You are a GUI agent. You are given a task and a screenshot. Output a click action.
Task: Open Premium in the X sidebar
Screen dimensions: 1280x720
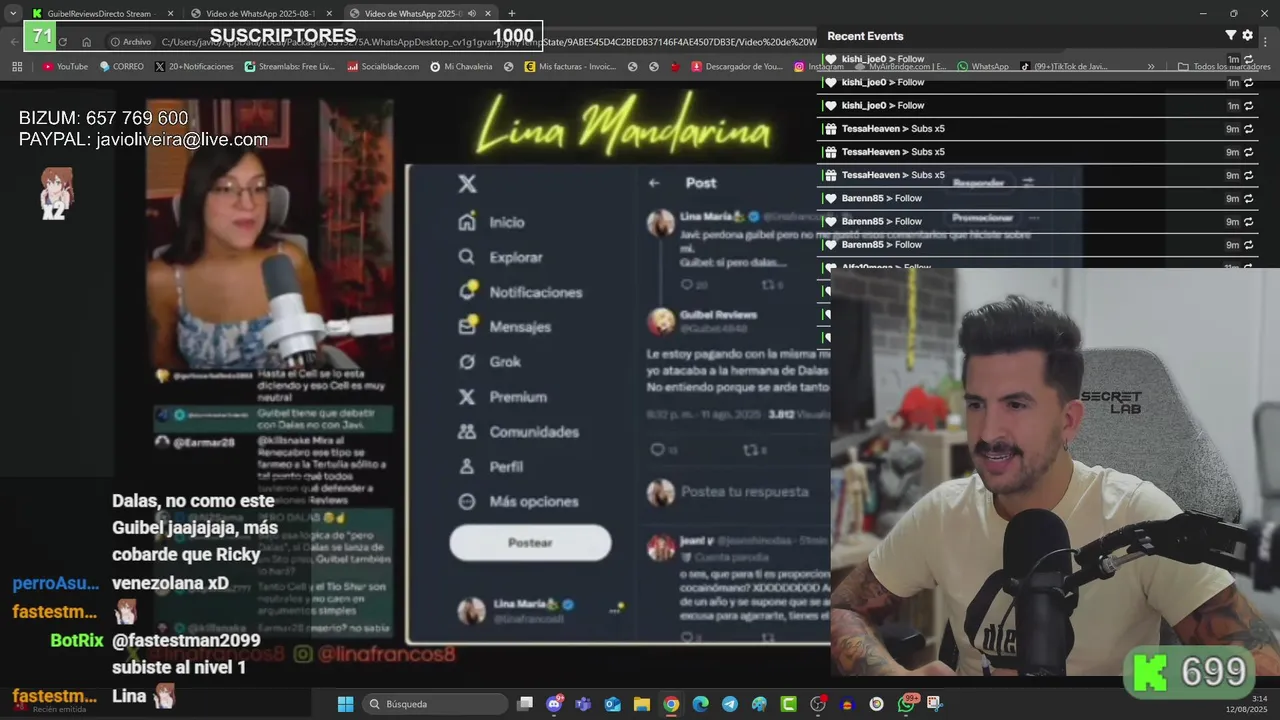(502, 397)
